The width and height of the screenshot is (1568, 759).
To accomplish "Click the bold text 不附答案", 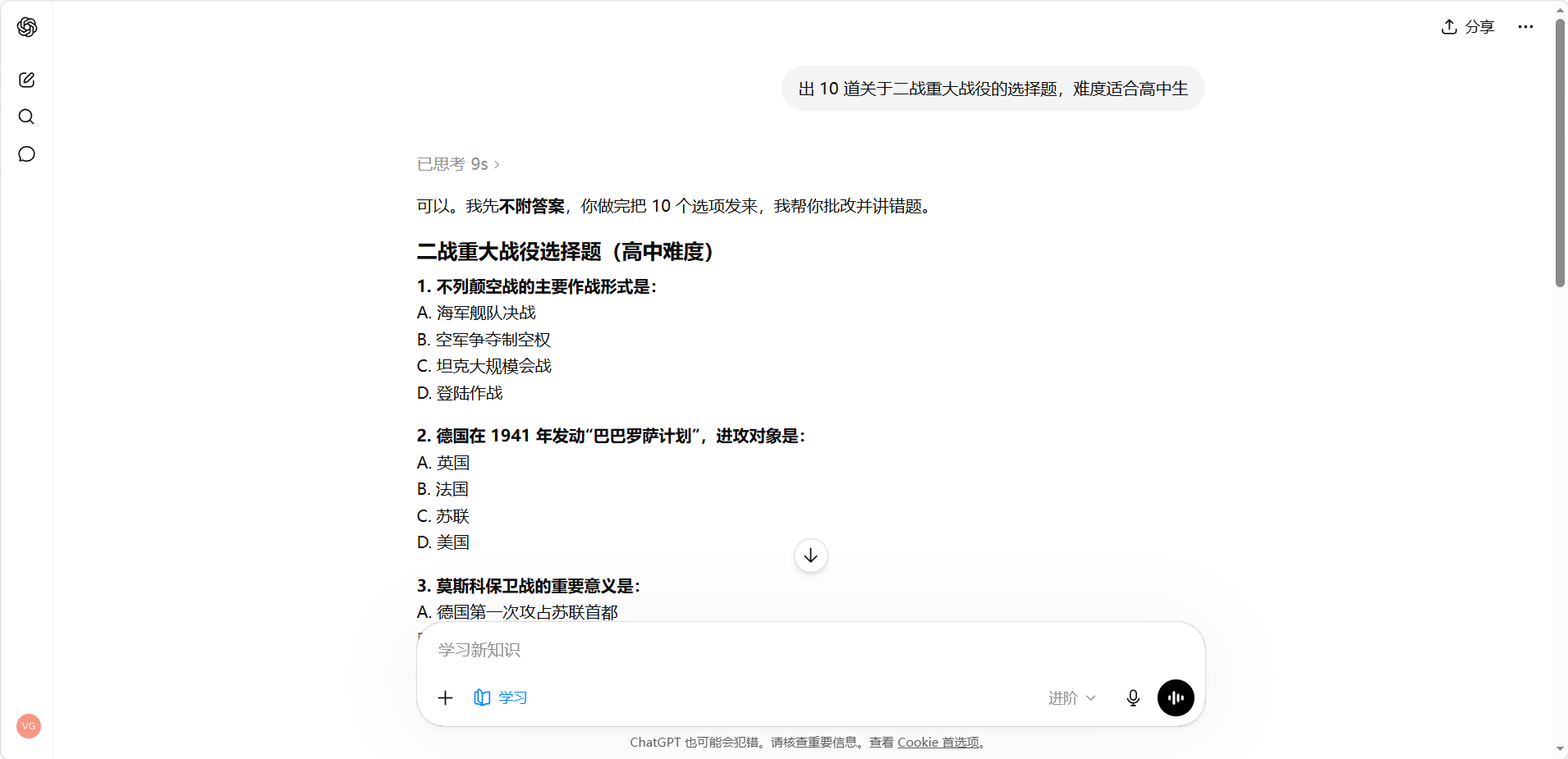I will pyautogui.click(x=532, y=206).
